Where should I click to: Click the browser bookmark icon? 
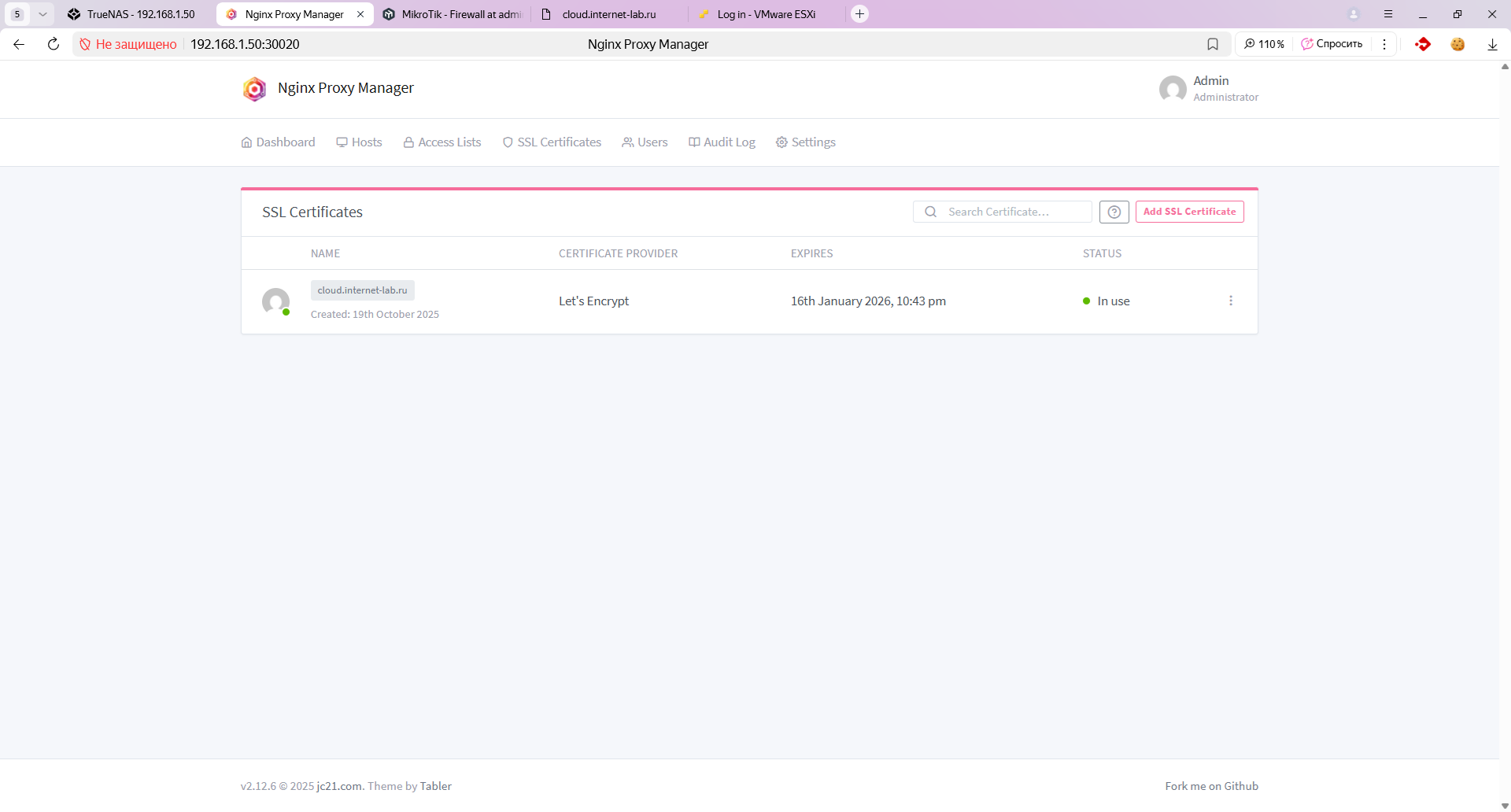click(x=1213, y=44)
